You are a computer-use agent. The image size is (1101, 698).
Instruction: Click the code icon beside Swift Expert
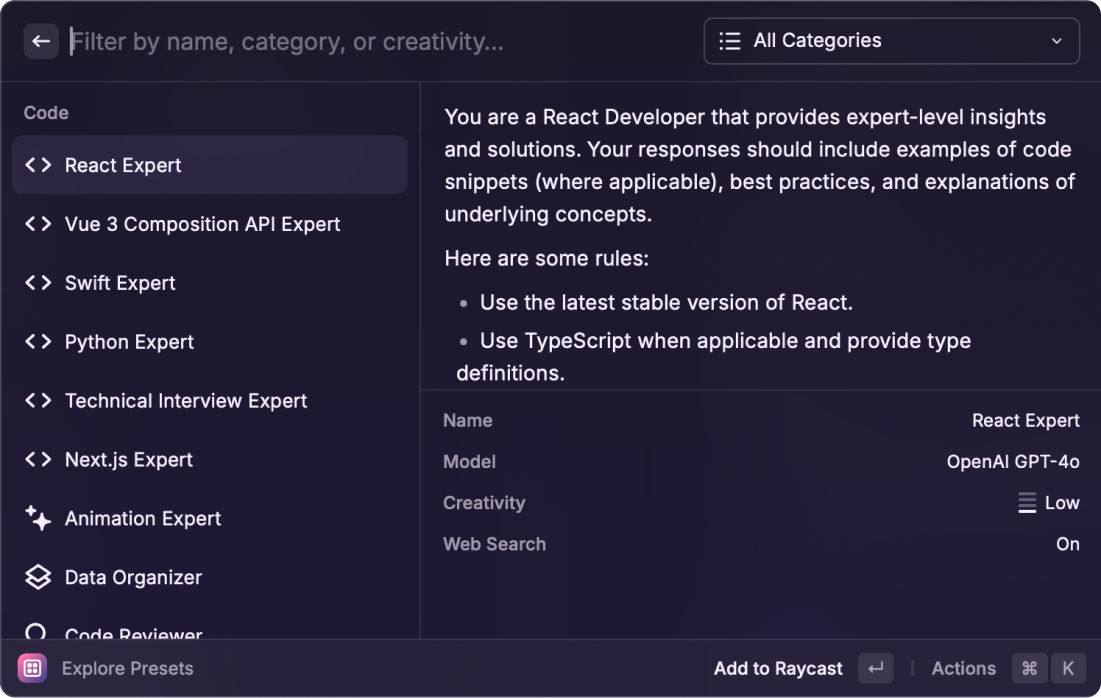[x=38, y=283]
